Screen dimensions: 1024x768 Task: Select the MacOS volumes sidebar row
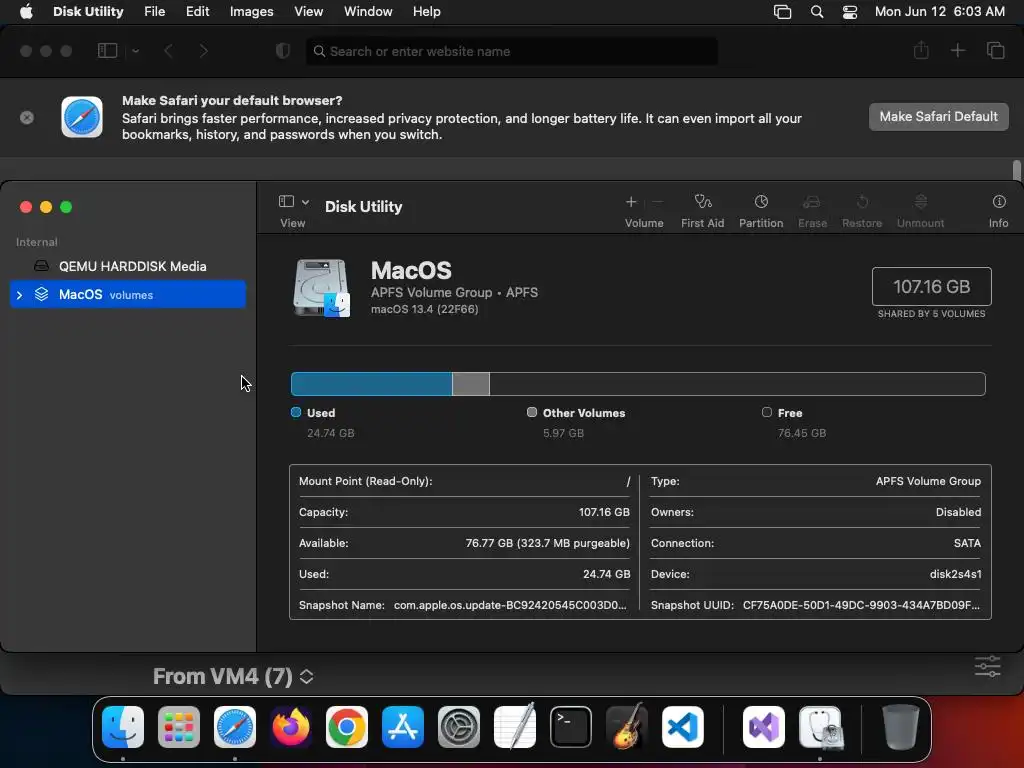128,295
